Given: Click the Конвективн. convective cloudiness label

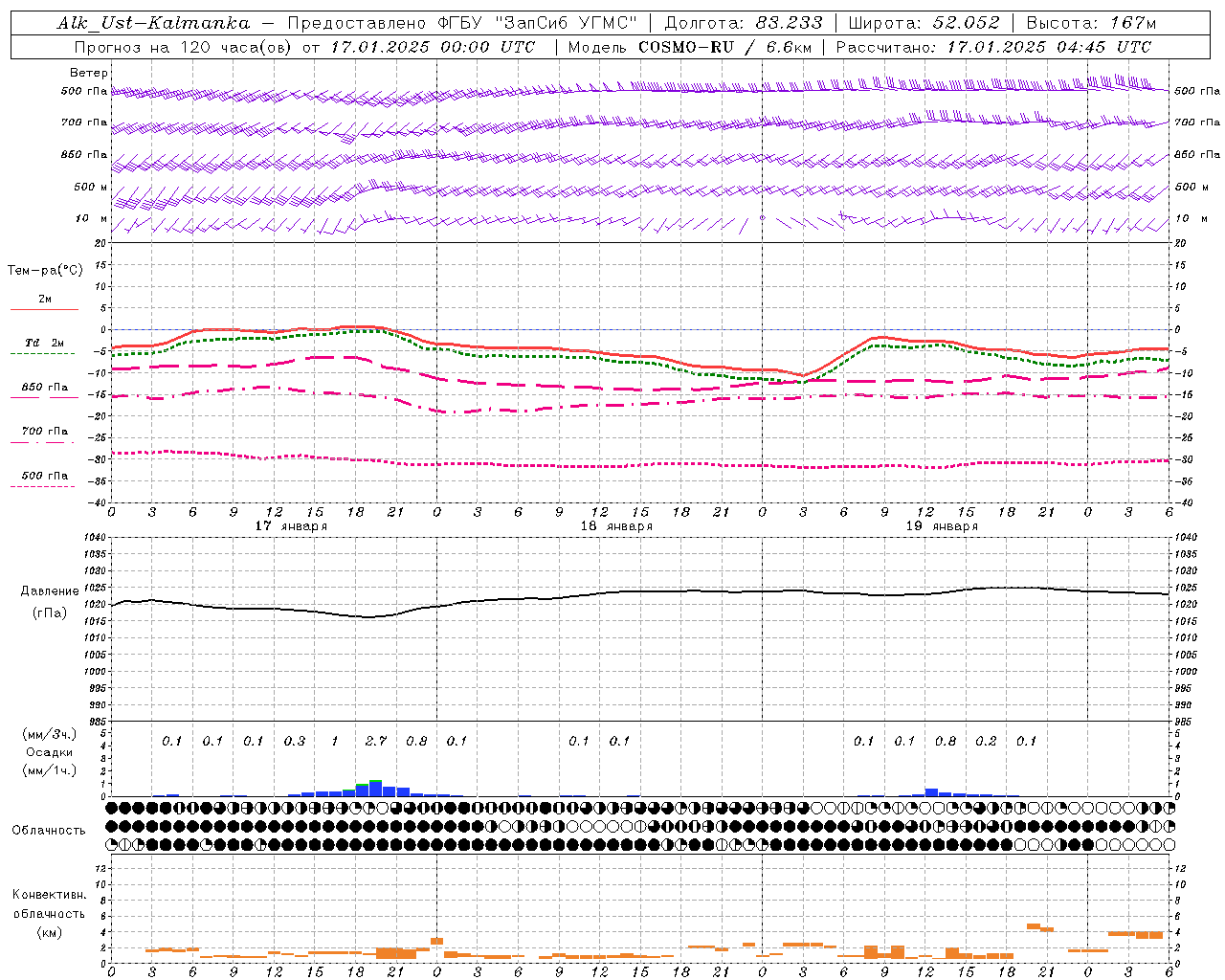Looking at the screenshot, I should (x=49, y=895).
